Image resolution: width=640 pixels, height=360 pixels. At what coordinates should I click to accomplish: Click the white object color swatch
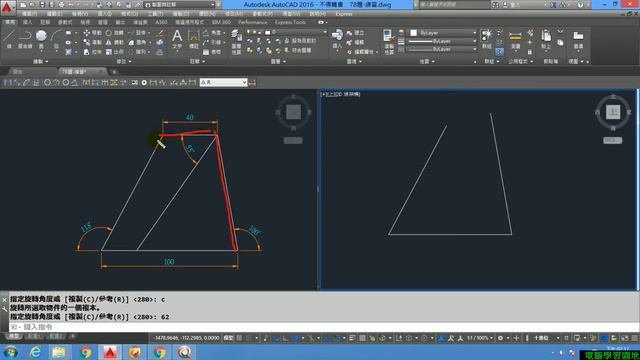413,33
